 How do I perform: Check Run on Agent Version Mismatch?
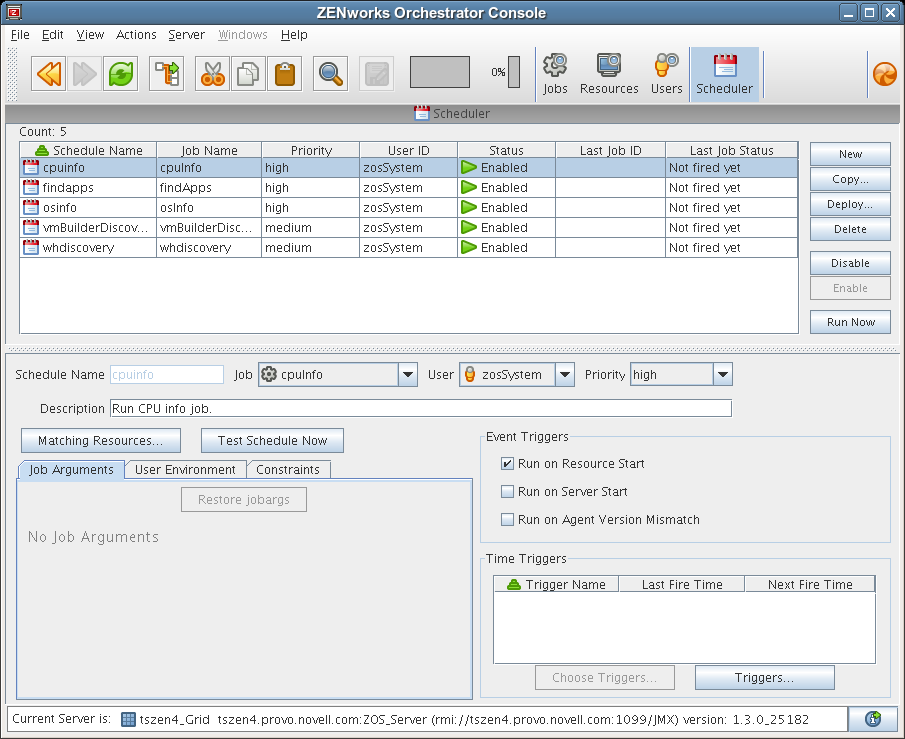pyautogui.click(x=508, y=520)
